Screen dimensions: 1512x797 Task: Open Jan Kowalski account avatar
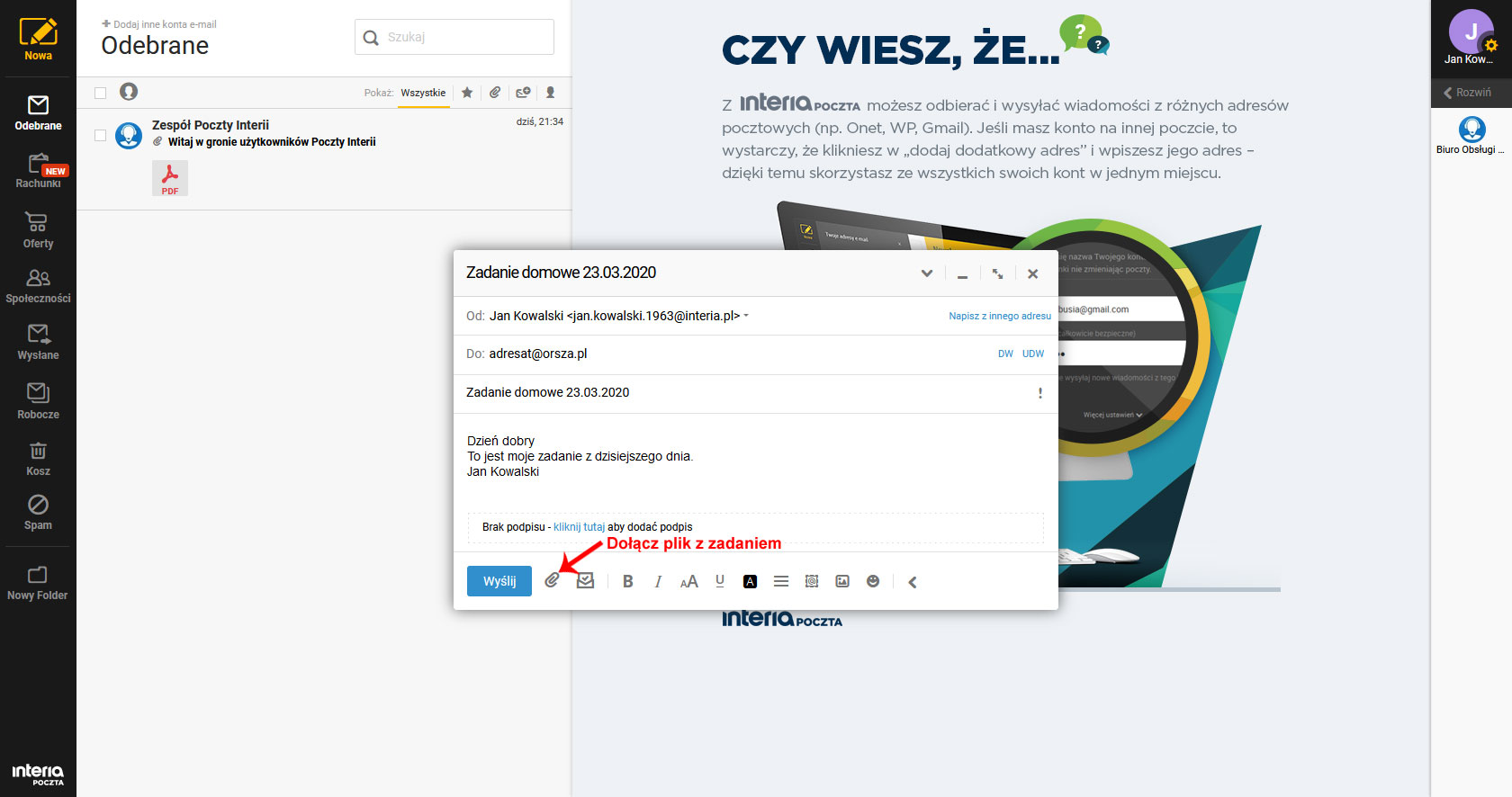tap(1471, 31)
